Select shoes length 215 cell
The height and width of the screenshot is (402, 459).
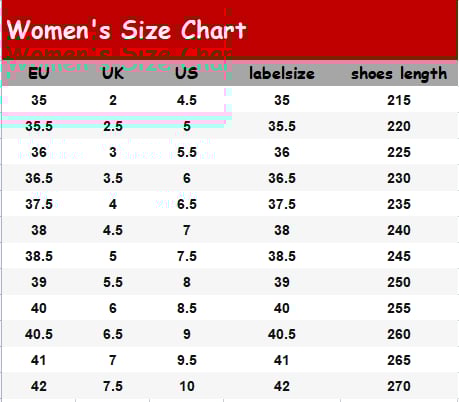399,100
